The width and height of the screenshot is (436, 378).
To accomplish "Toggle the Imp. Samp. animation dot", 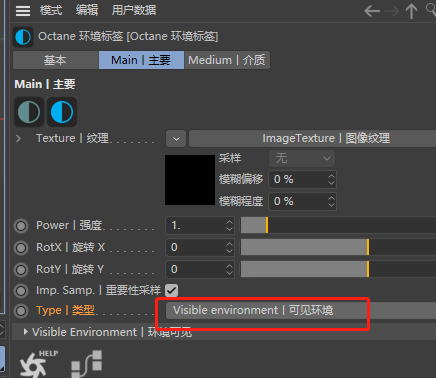I will [21, 291].
